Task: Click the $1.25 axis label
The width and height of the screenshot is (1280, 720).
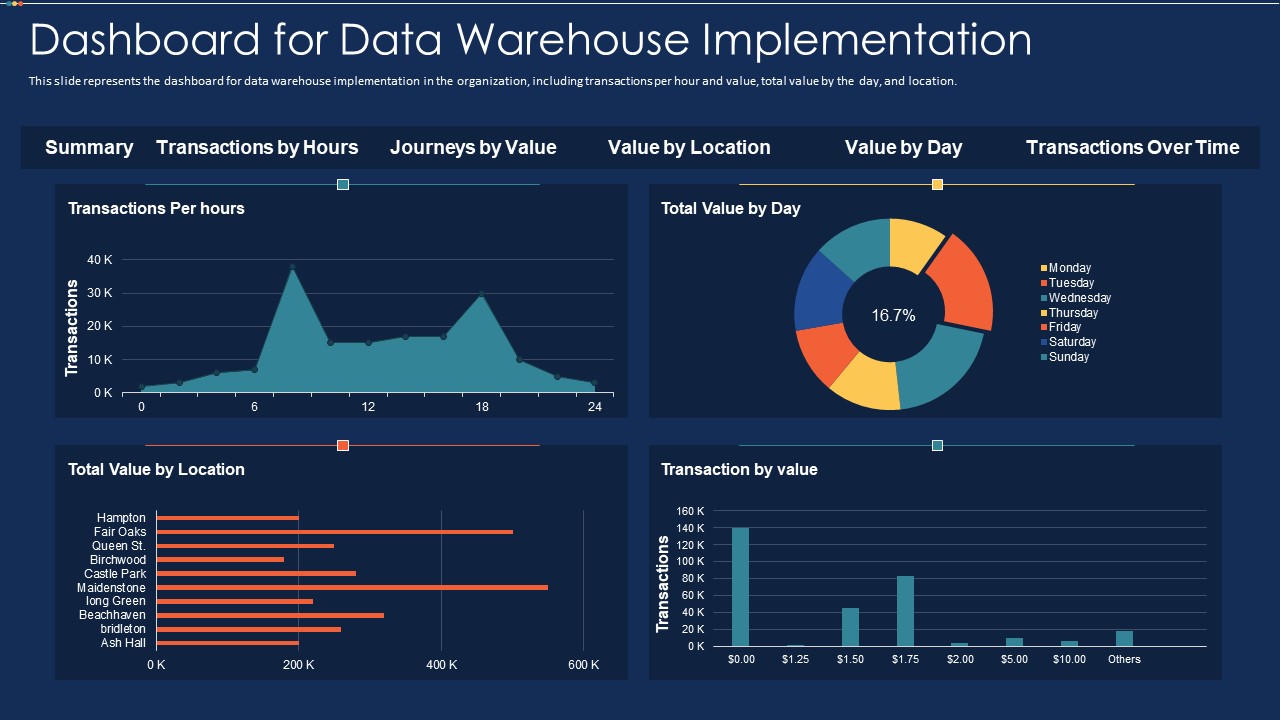Action: pos(795,659)
